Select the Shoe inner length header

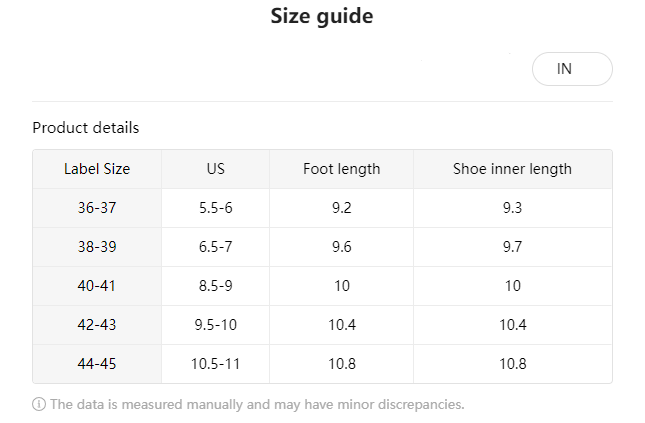pyautogui.click(x=512, y=169)
